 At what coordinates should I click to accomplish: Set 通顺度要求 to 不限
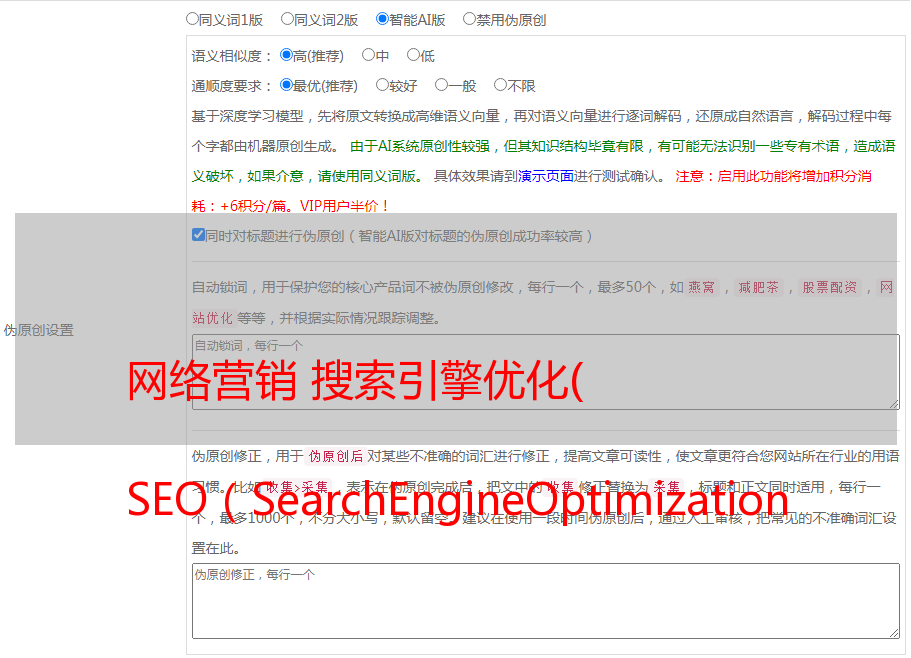point(500,85)
